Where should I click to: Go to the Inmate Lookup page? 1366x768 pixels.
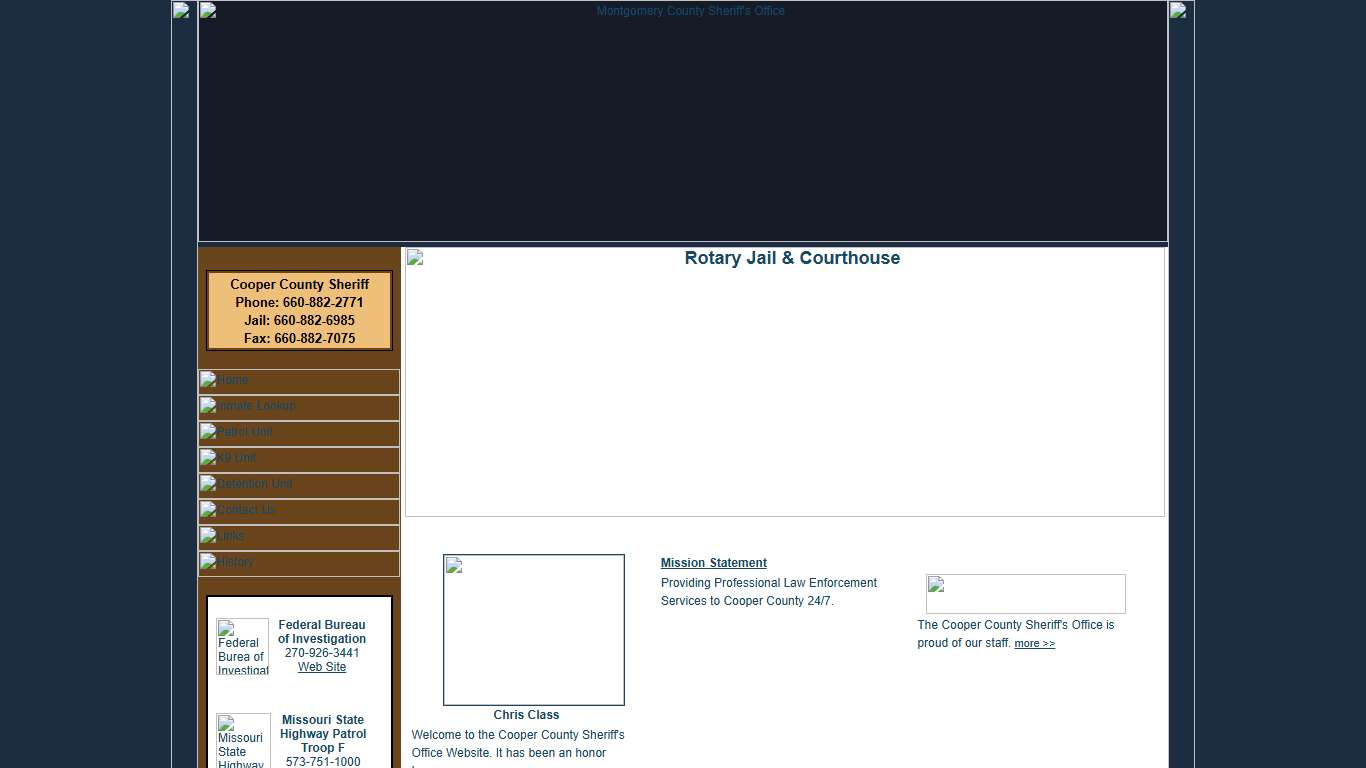click(x=298, y=407)
